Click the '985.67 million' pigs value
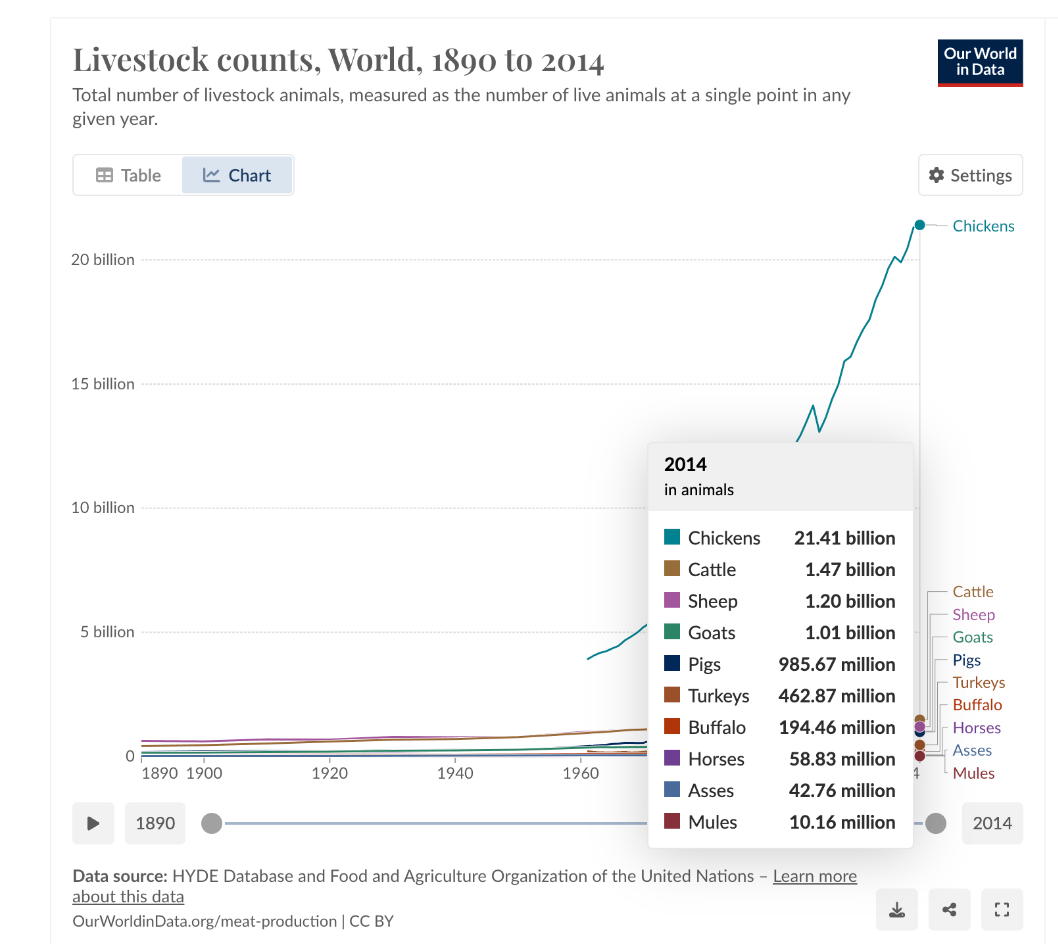 837,664
